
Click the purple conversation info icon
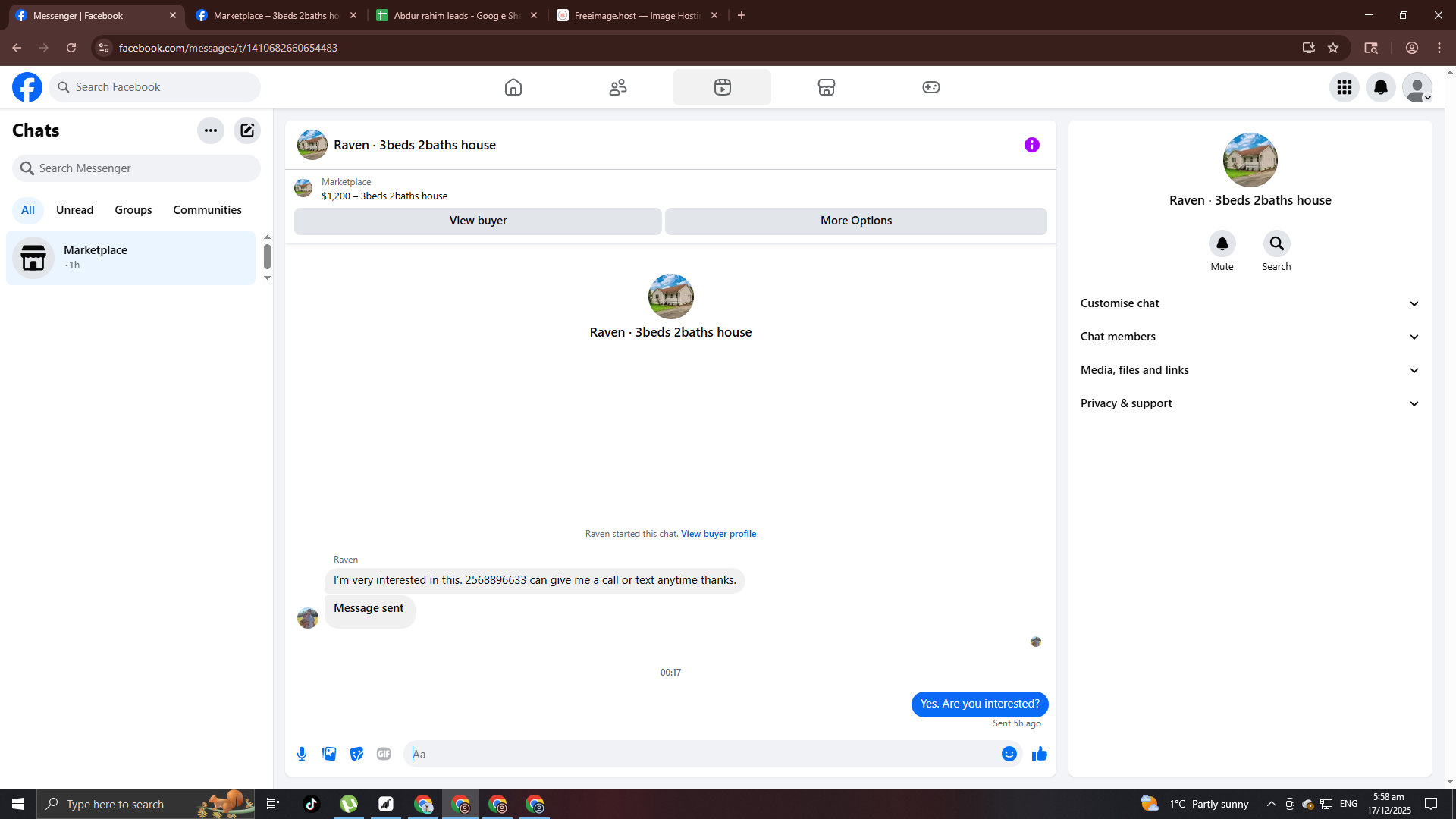(x=1032, y=145)
